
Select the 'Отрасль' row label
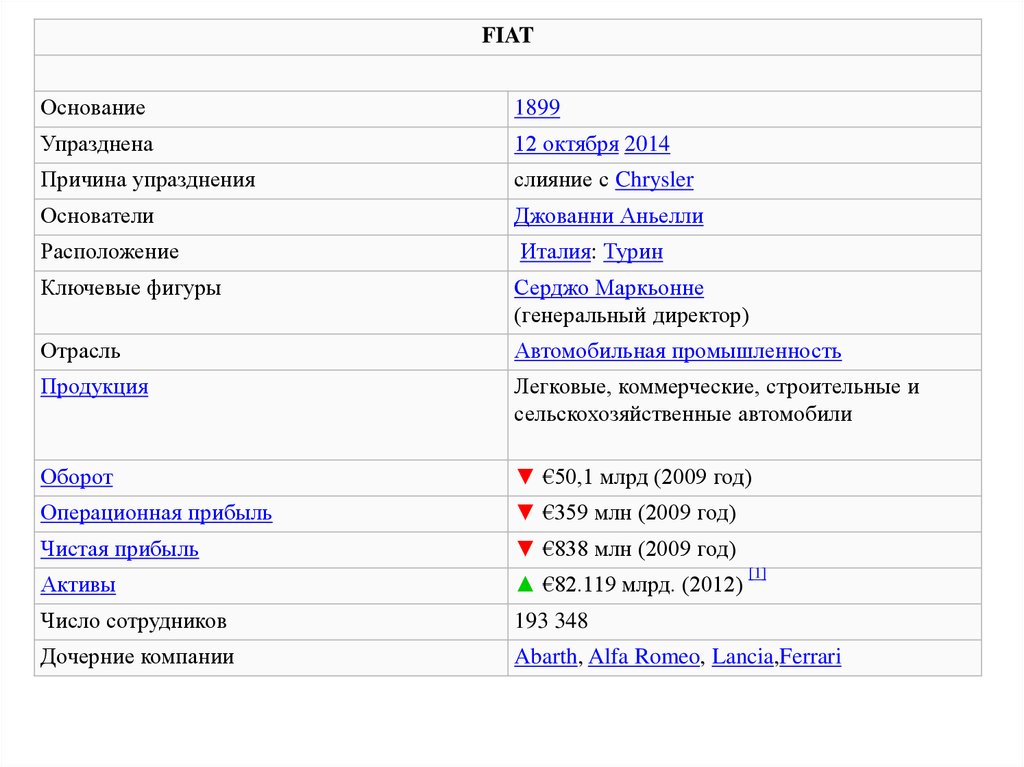click(80, 352)
